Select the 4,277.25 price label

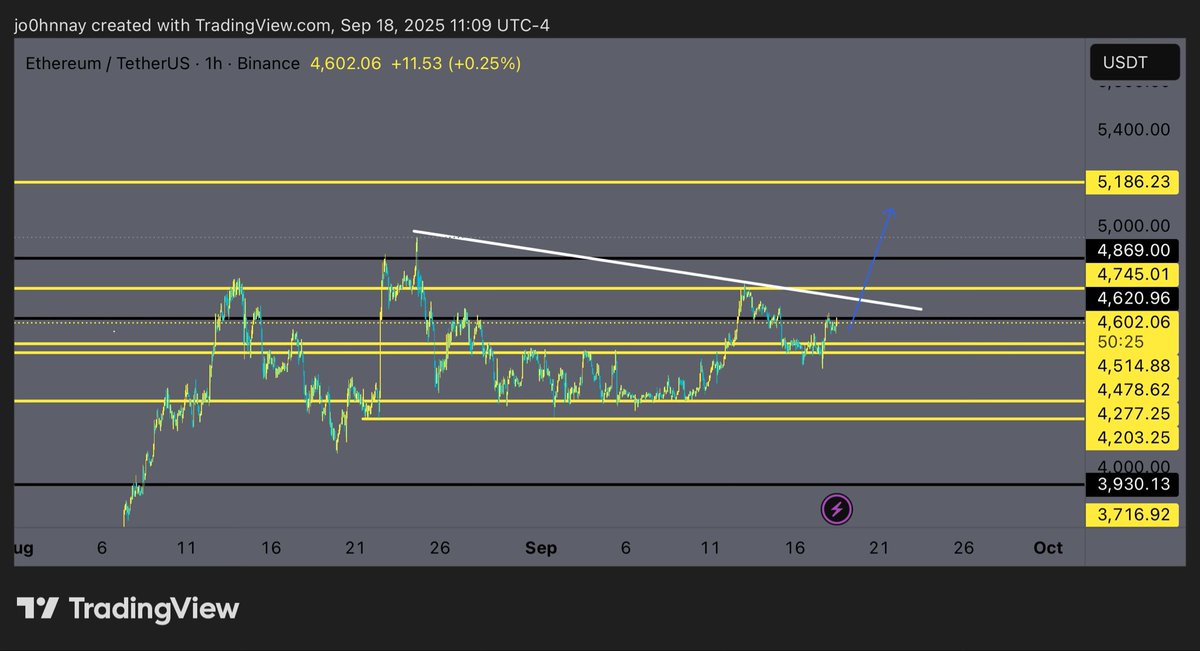click(1133, 414)
